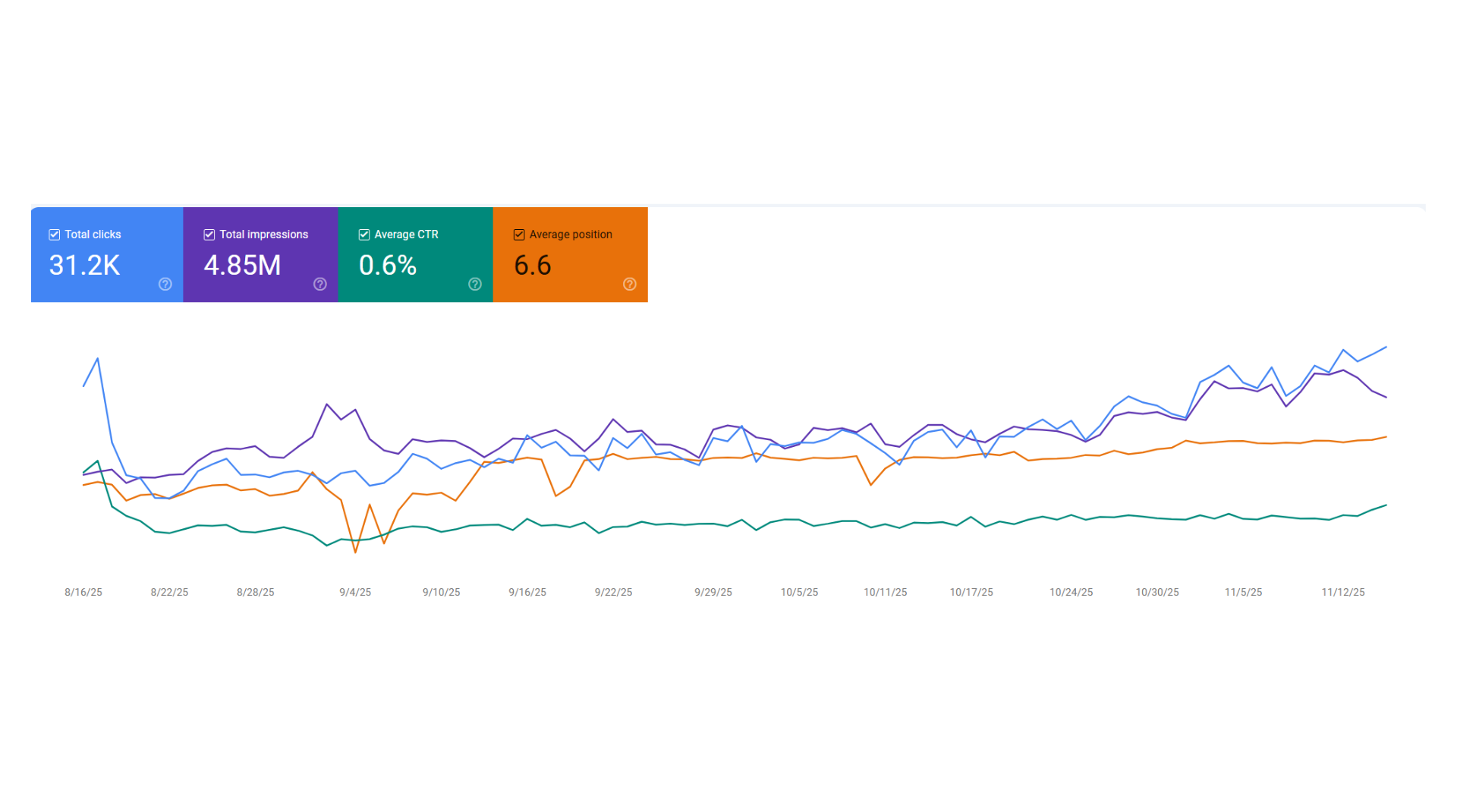Click the 8/16/25 date axis label
The height and width of the screenshot is (812, 1457).
(x=82, y=593)
